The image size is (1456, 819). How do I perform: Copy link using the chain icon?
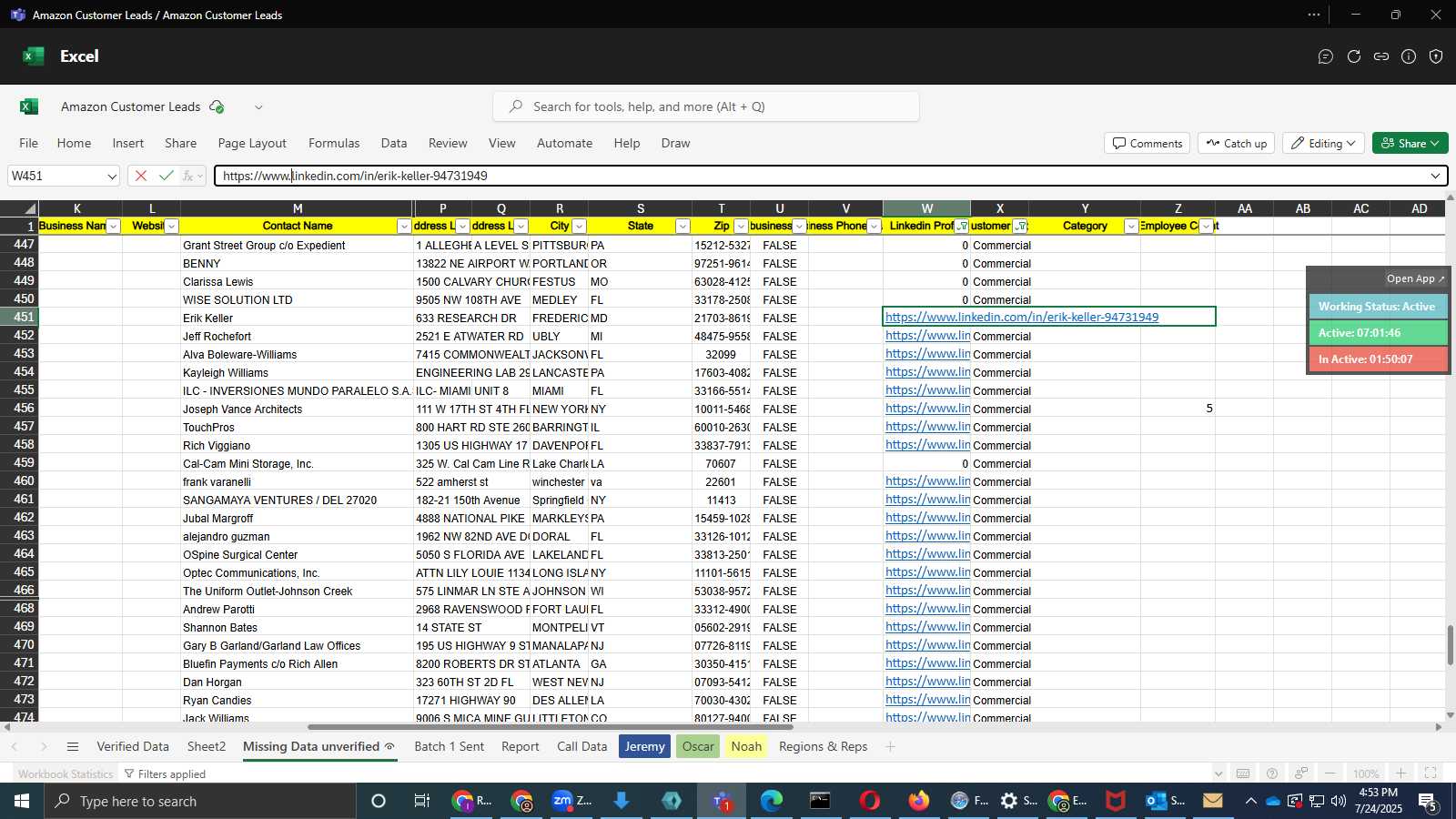[x=1381, y=56]
